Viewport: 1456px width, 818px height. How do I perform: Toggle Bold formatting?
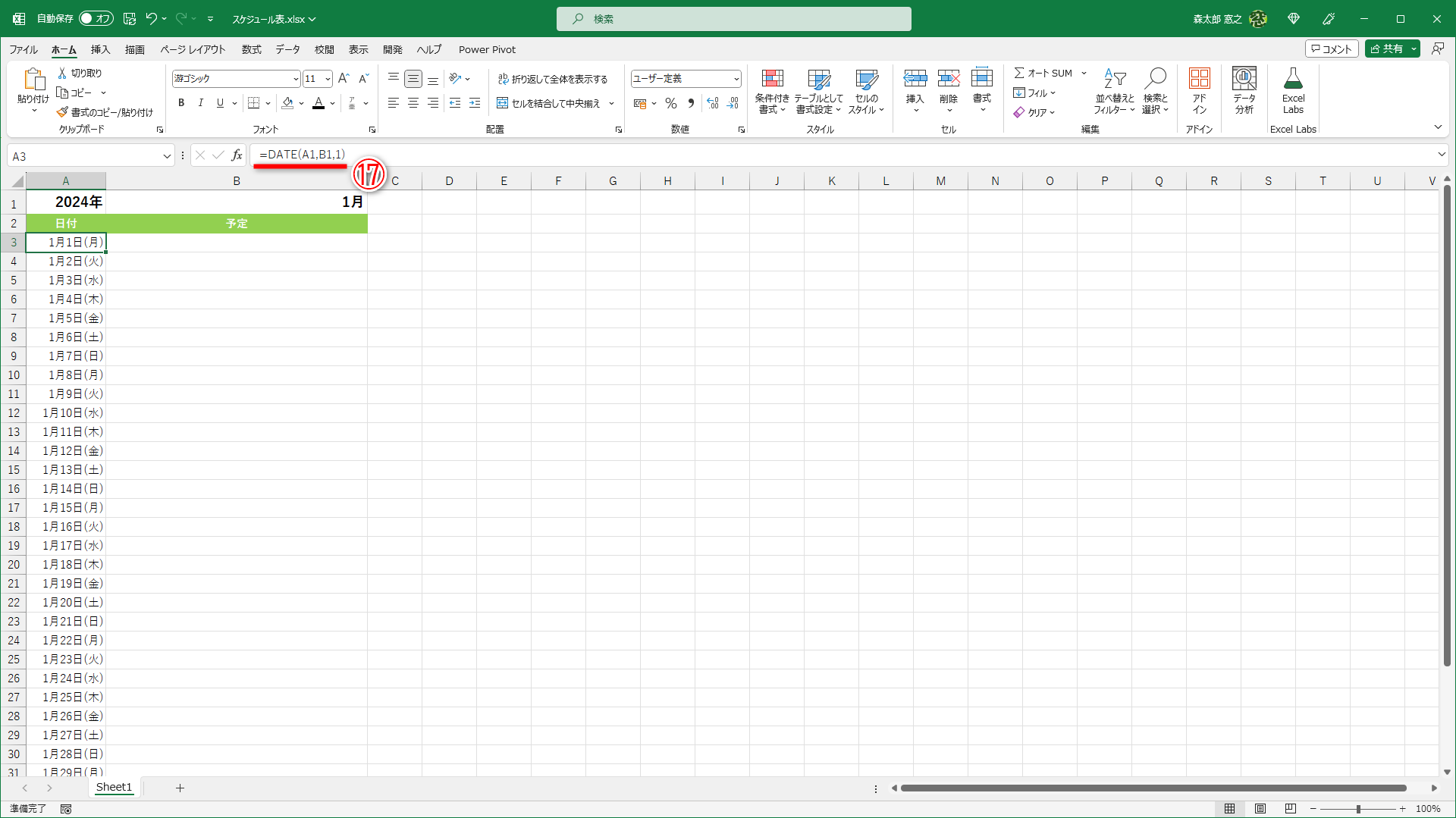pos(181,103)
